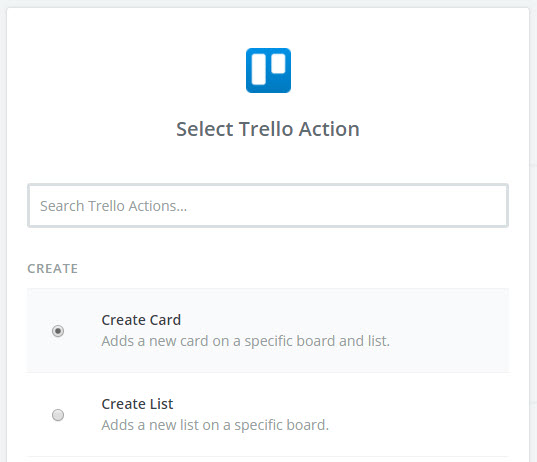
Task: Click 'Adds a new card on a specific board' description
Action: coord(246,341)
